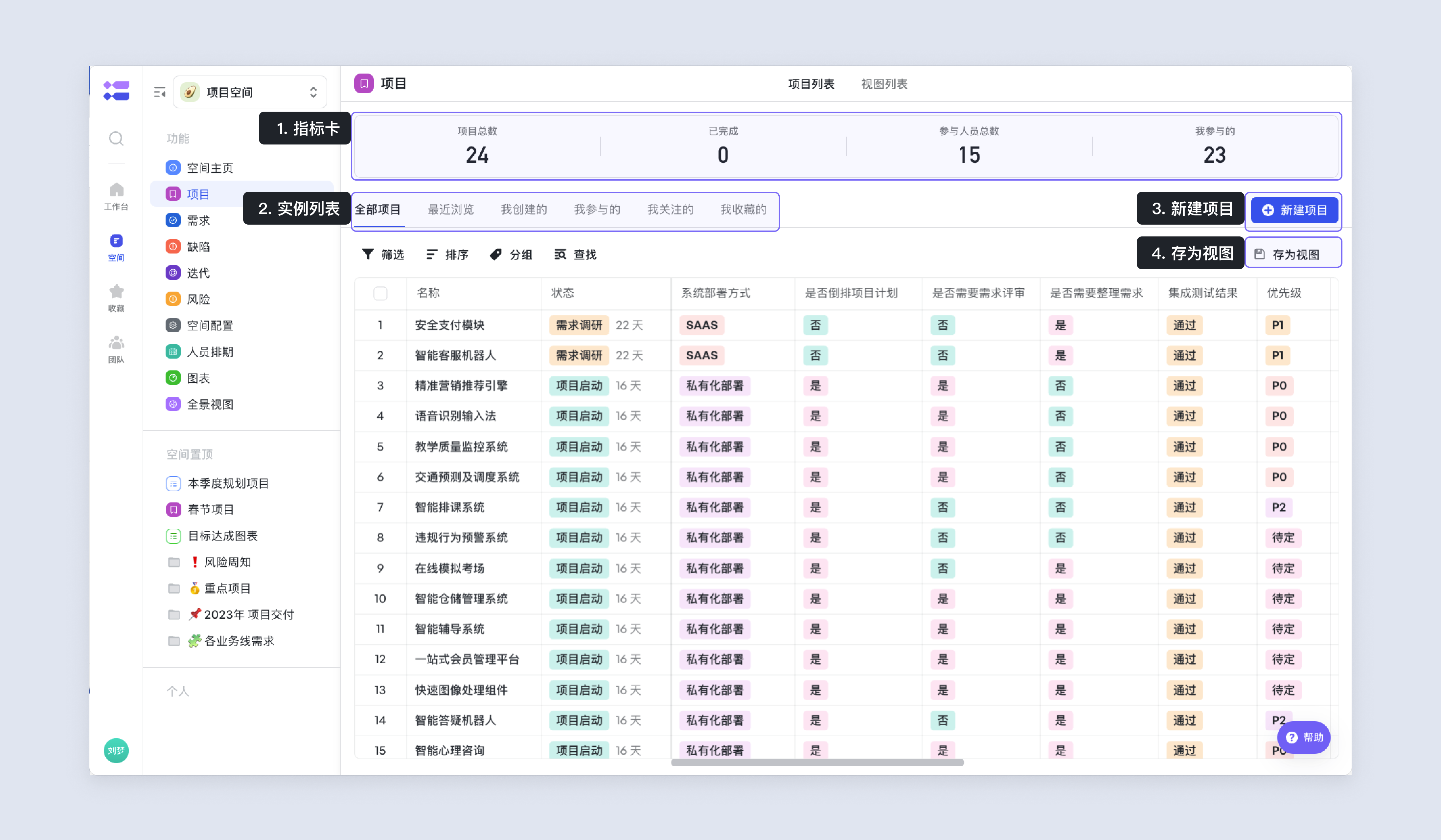Click the floppy icon on 存为视图
This screenshot has width=1441, height=840.
coord(1260,254)
